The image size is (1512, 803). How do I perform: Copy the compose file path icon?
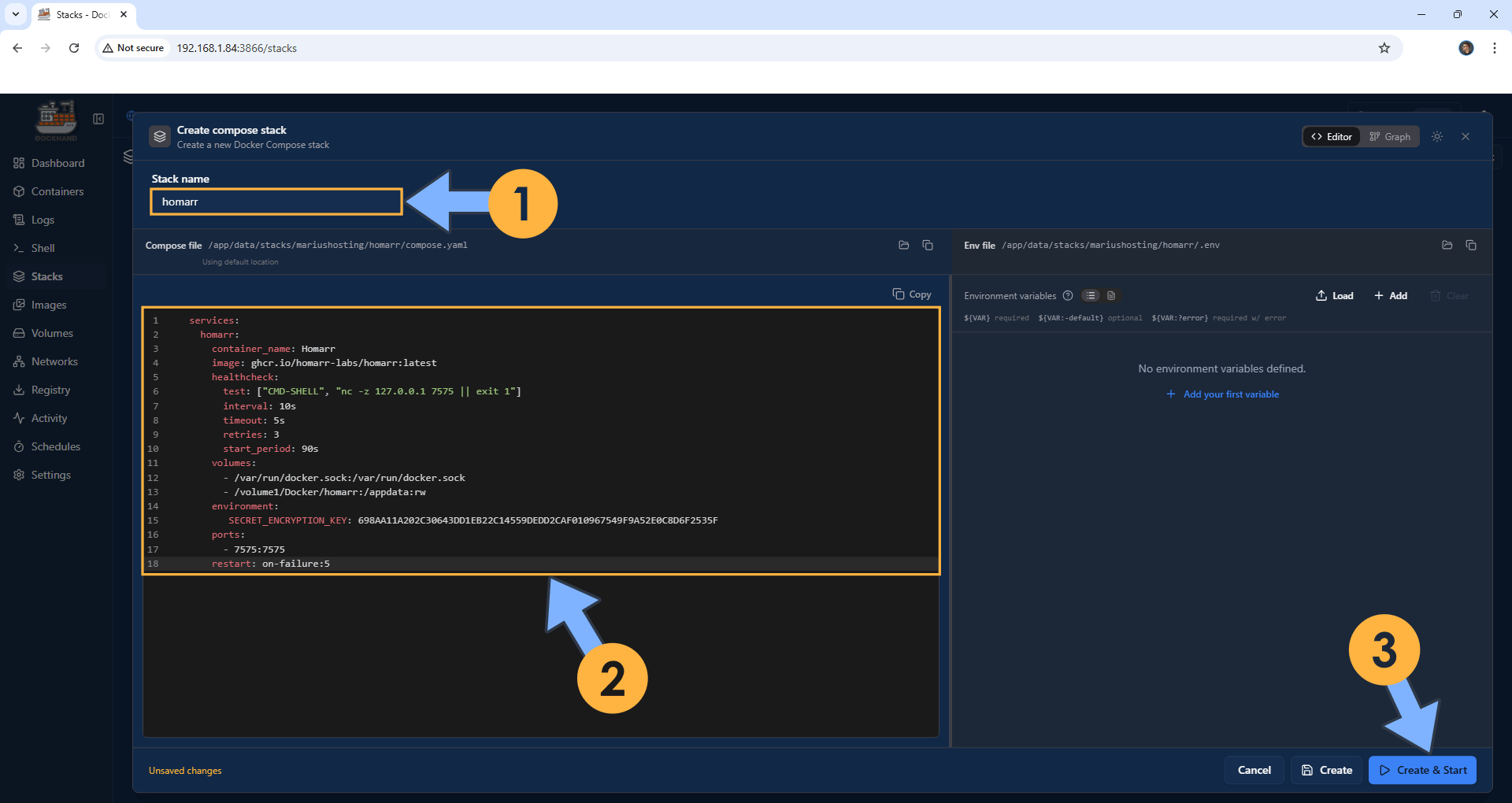tap(928, 246)
